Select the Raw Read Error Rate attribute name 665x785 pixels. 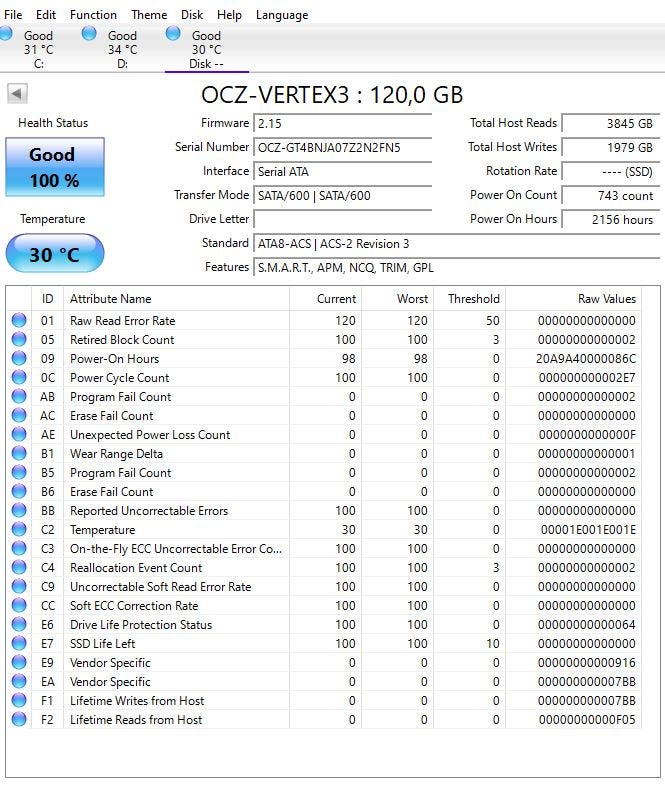123,320
